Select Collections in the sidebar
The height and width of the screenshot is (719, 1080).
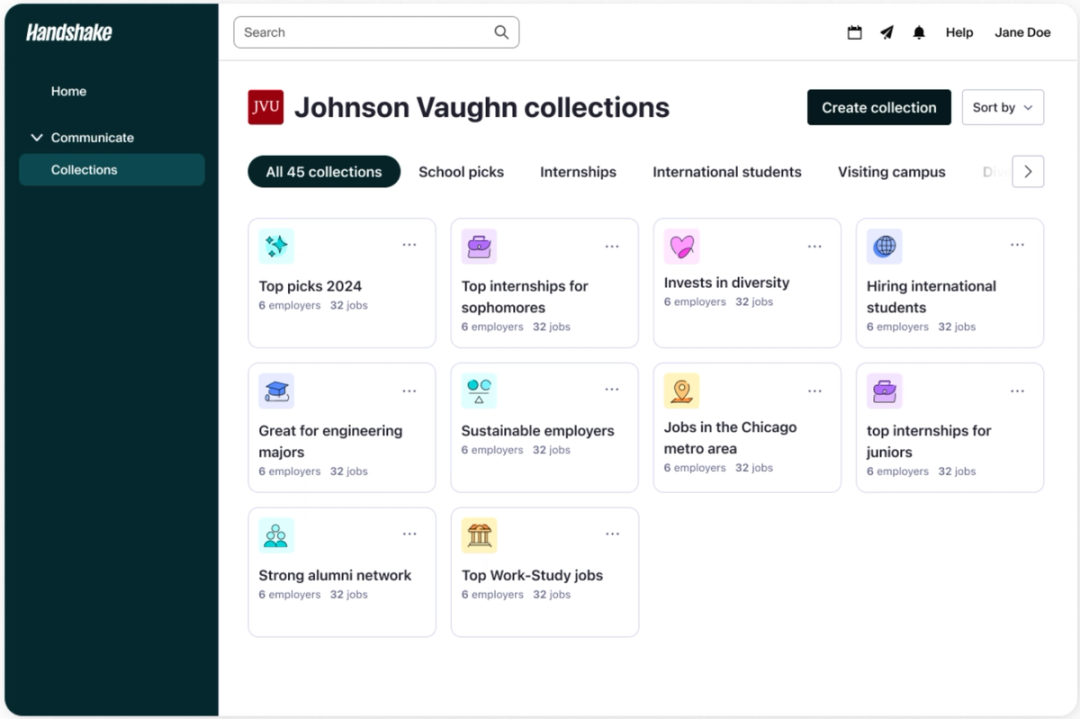coord(112,169)
